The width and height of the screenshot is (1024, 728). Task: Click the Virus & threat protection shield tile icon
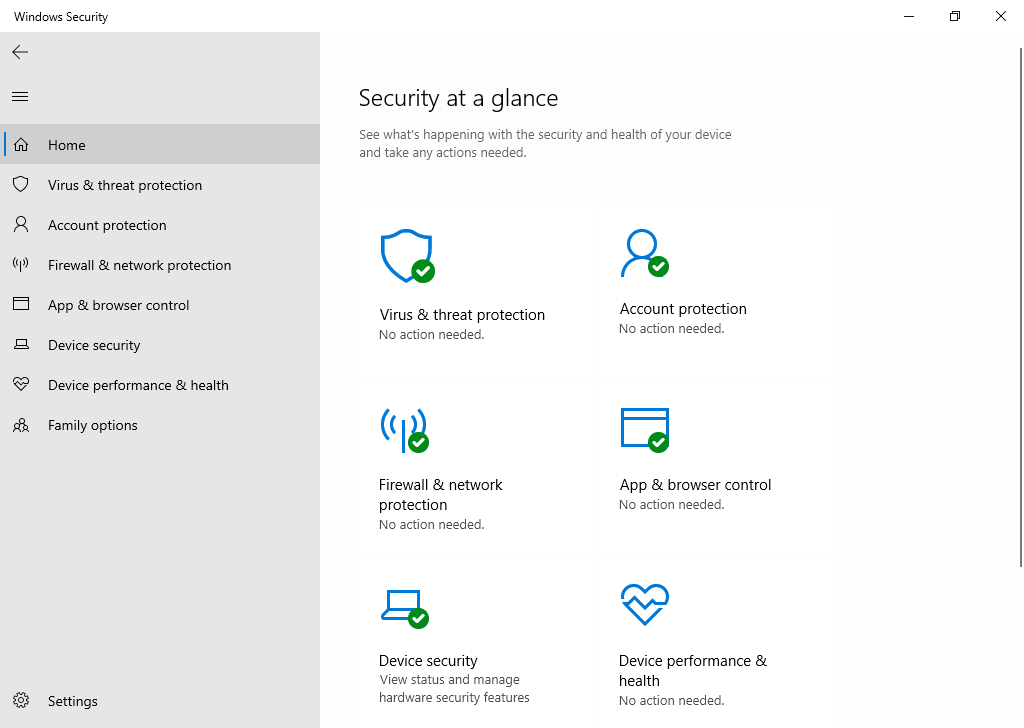point(406,256)
